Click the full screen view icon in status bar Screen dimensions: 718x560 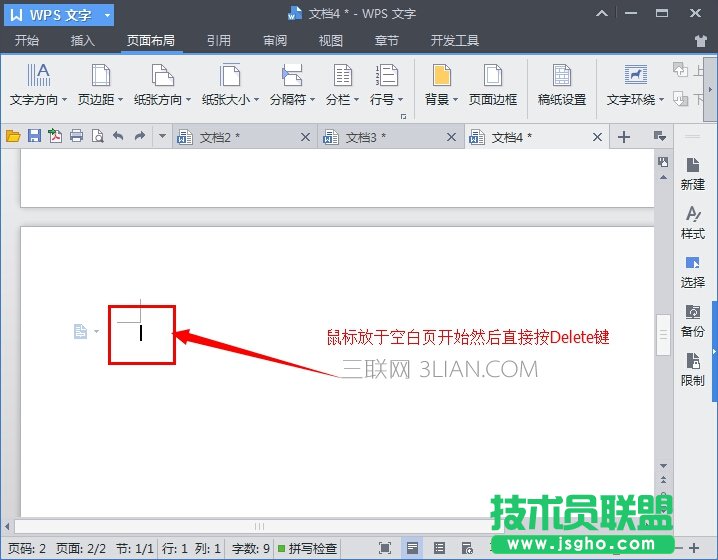tap(385, 548)
